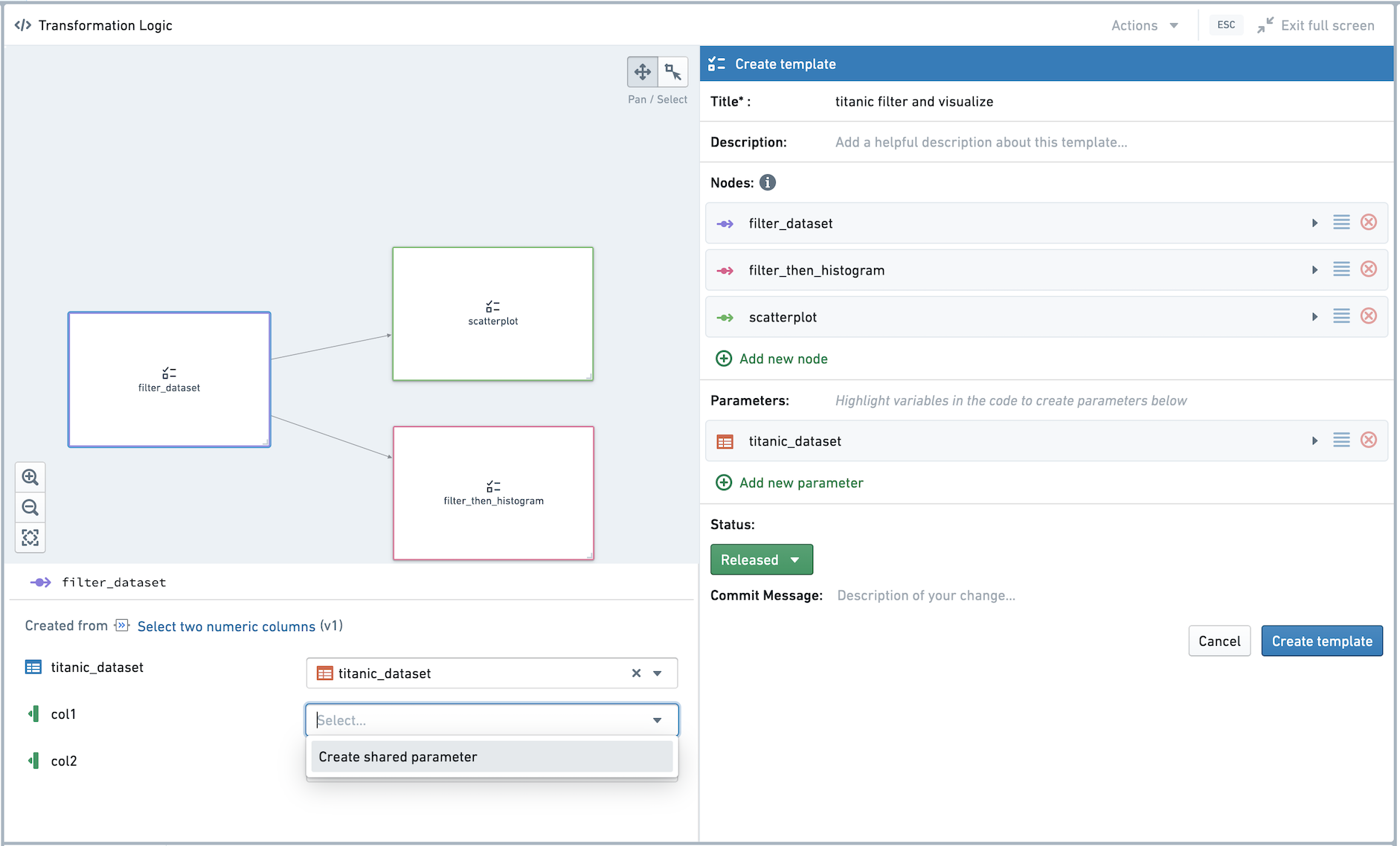Choose Create shared parameter option
This screenshot has width=1400, height=846.
tap(492, 757)
